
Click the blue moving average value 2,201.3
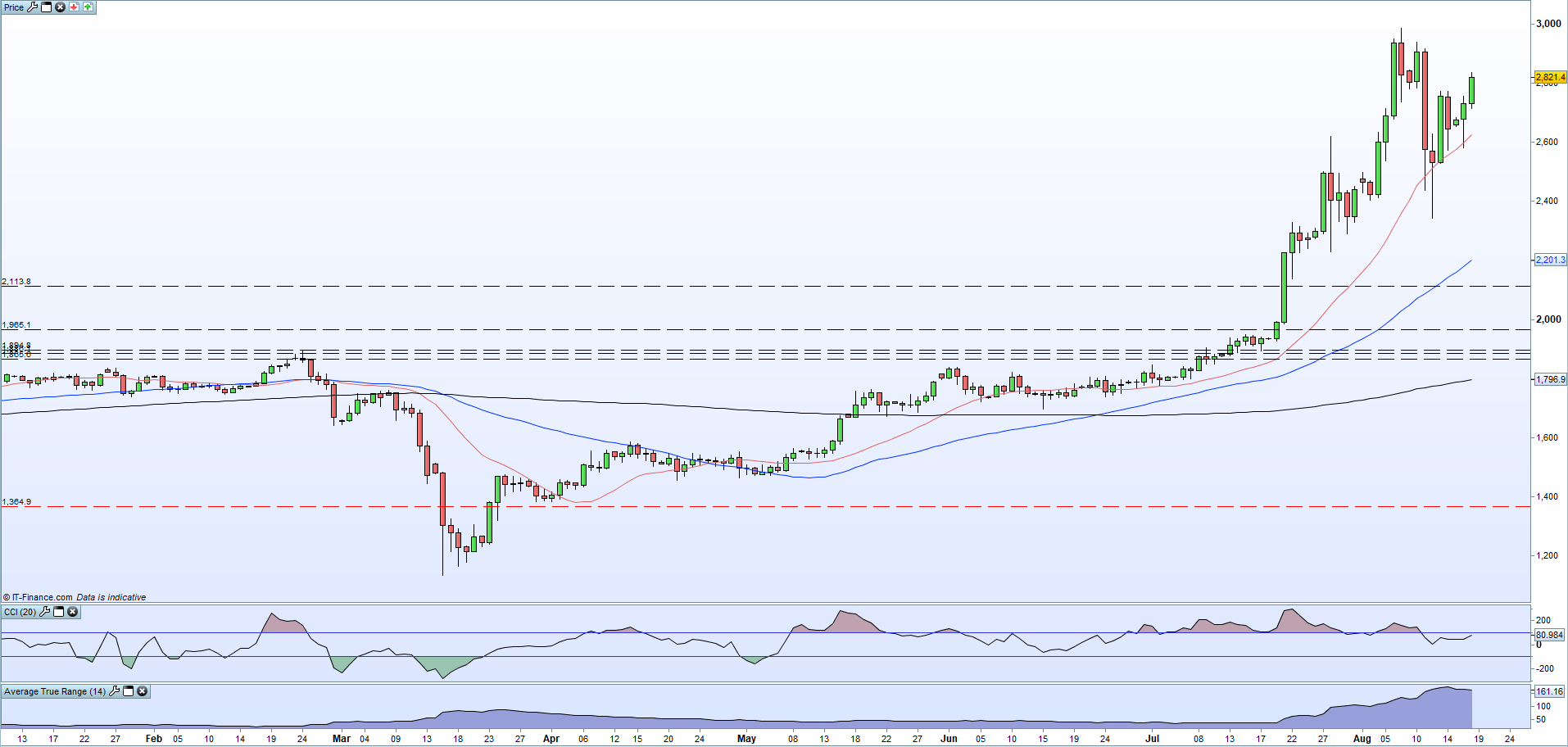coord(1550,260)
